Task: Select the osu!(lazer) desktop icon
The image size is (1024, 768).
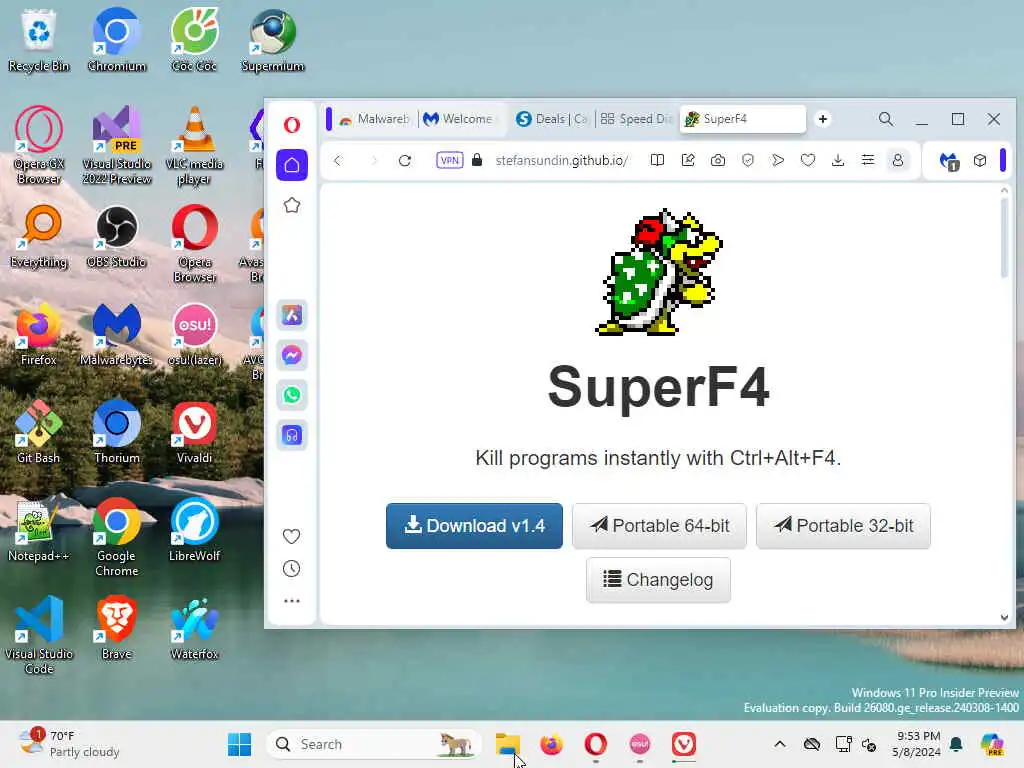Action: tap(195, 335)
